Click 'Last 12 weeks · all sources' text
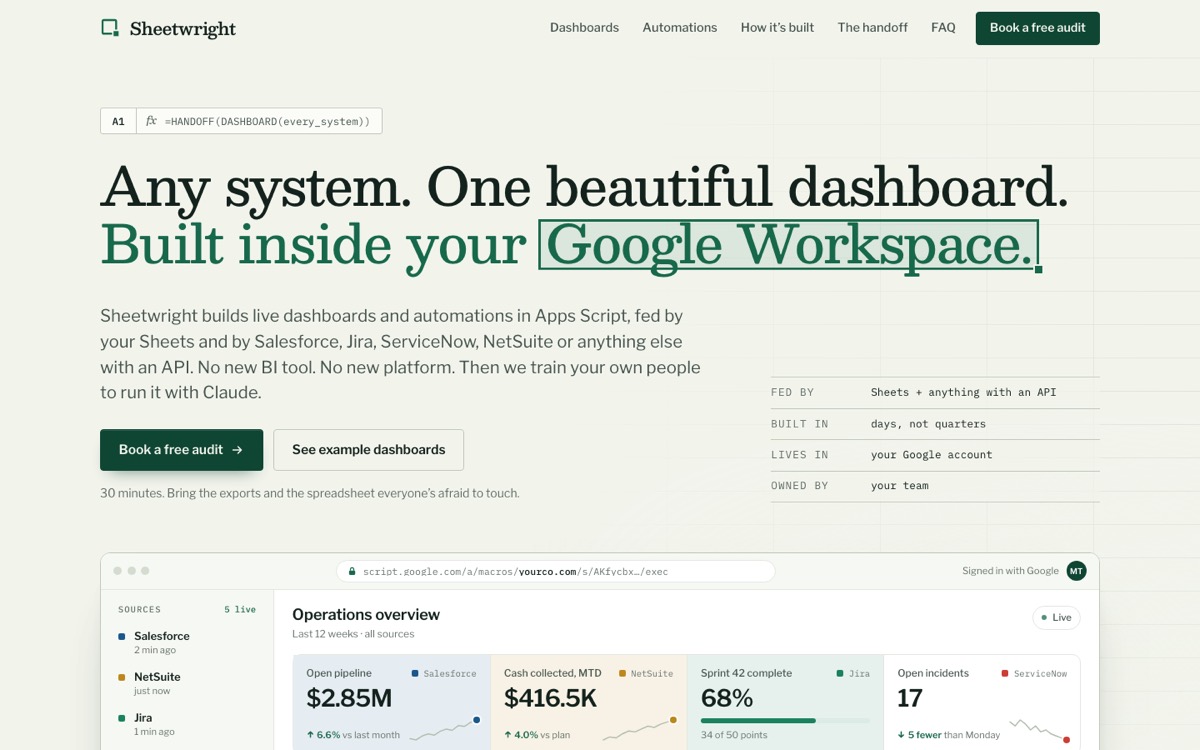 pyautogui.click(x=353, y=634)
